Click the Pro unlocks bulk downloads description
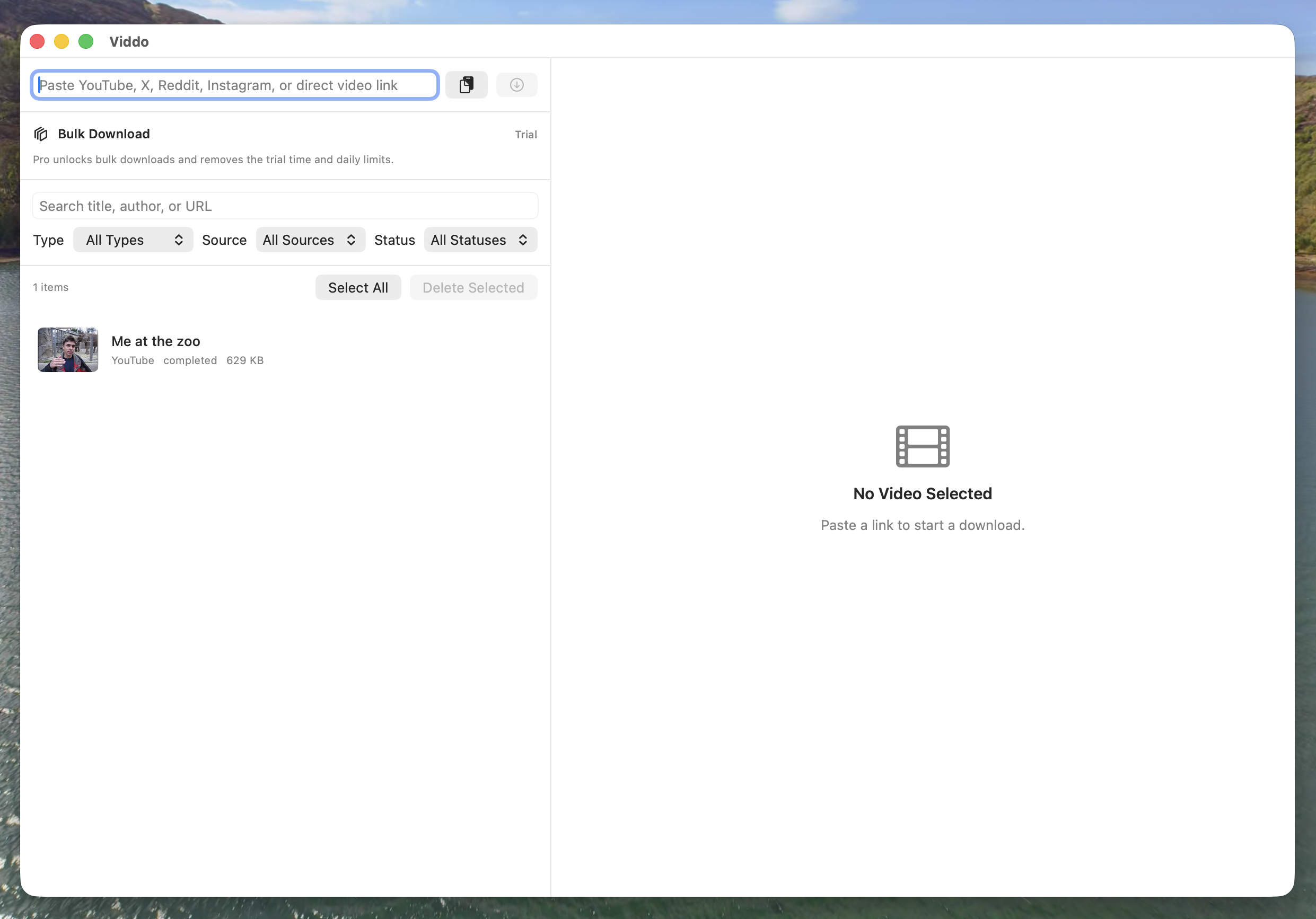1316x919 pixels. point(213,160)
